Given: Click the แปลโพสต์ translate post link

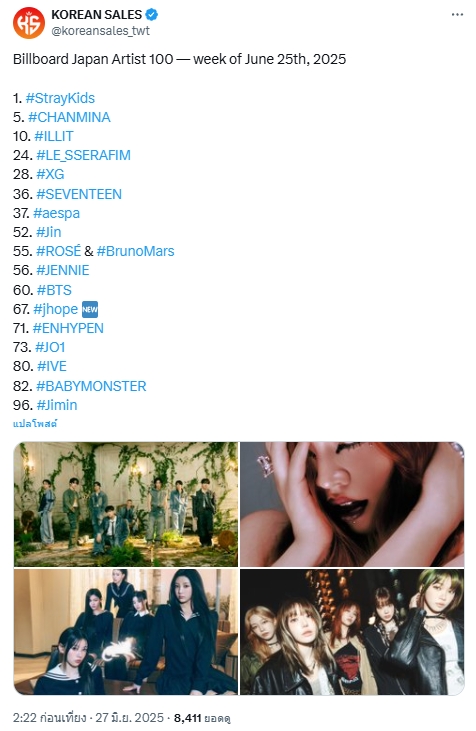Looking at the screenshot, I should click(35, 424).
